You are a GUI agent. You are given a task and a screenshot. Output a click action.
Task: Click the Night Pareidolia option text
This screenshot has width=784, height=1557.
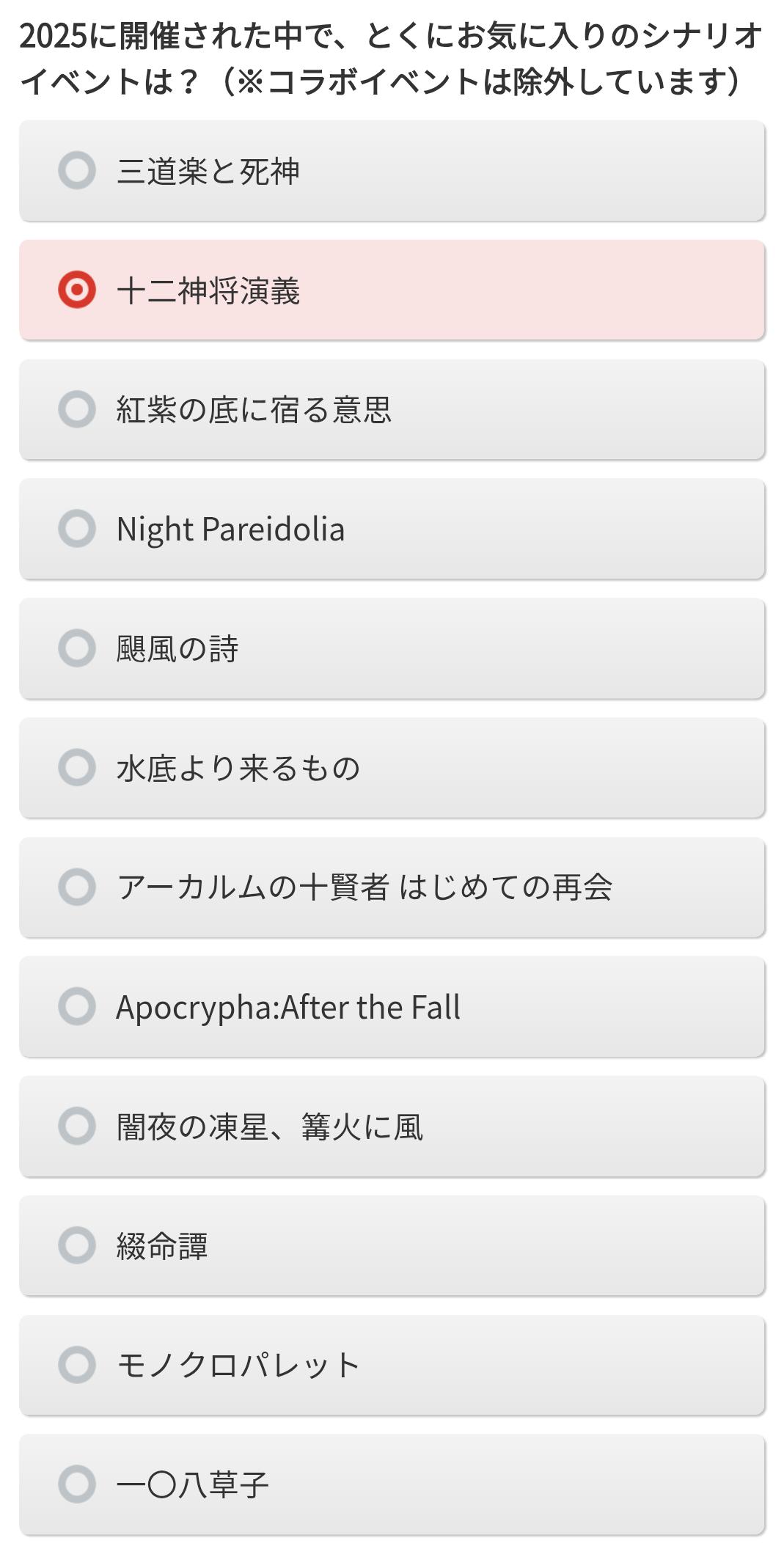[x=230, y=530]
